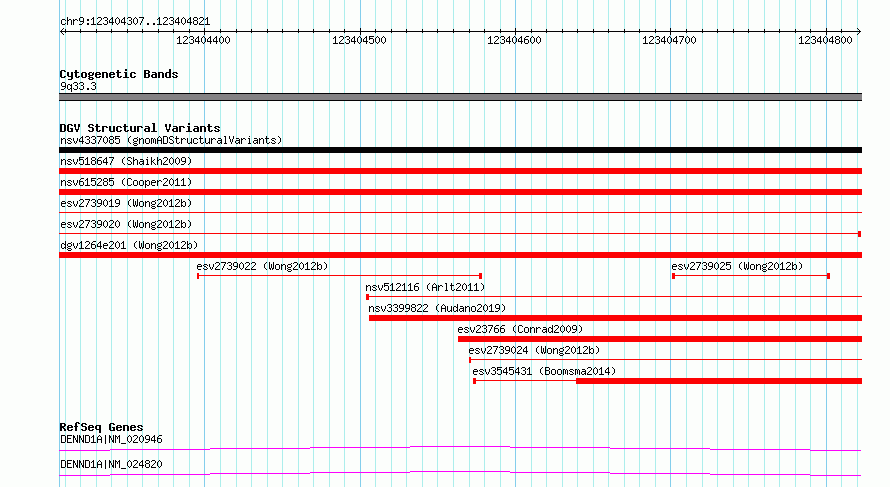Open the RefSeq Genes track heading

point(101,427)
